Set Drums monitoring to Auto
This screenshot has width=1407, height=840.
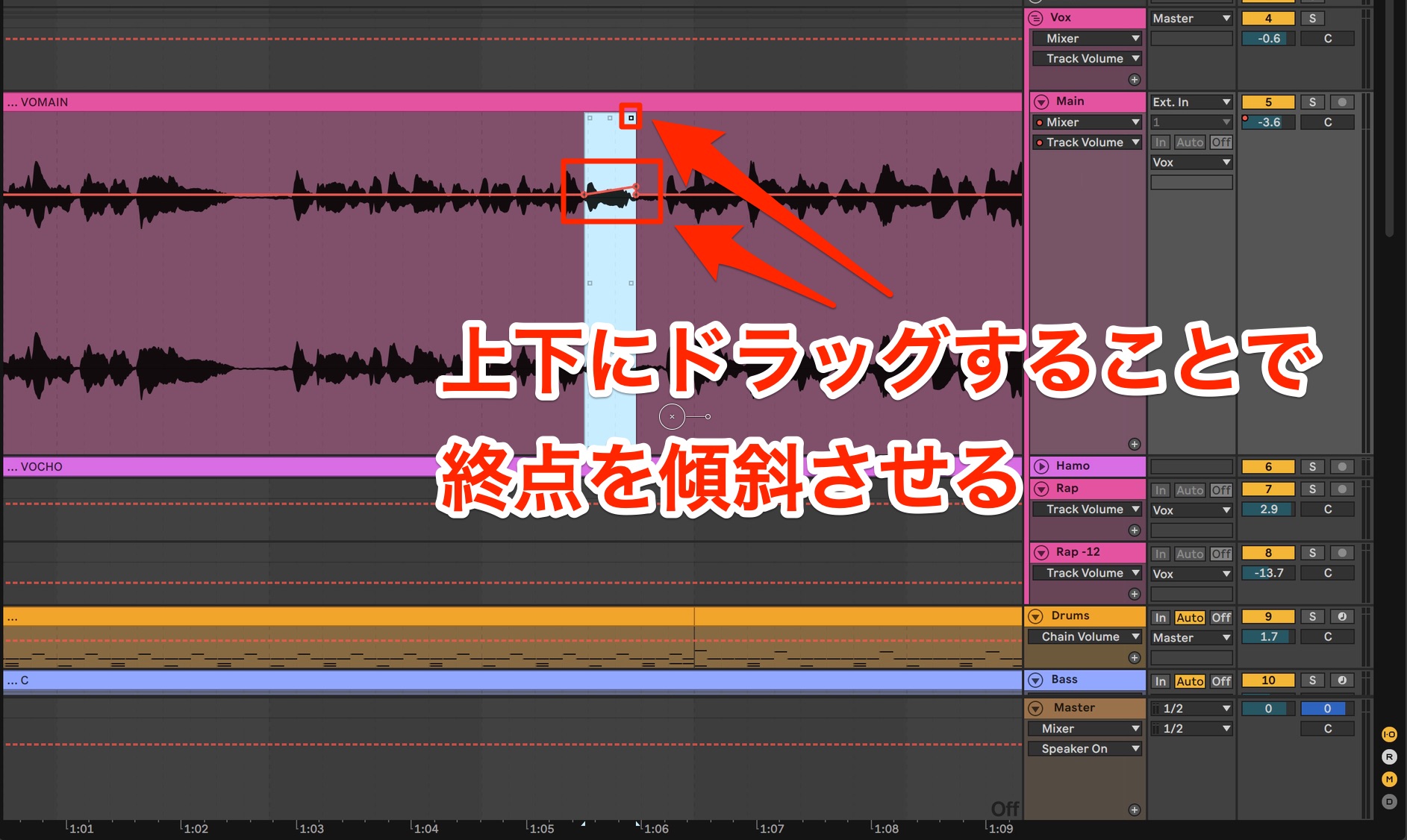click(1190, 618)
